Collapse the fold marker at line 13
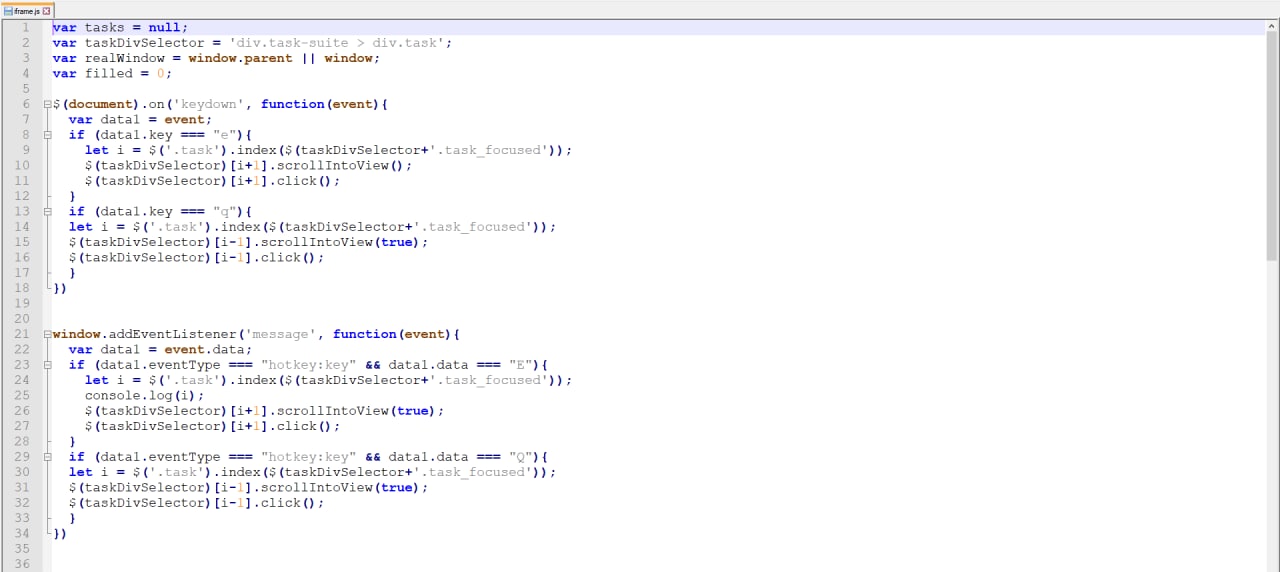1280x572 pixels. pyautogui.click(x=47, y=212)
